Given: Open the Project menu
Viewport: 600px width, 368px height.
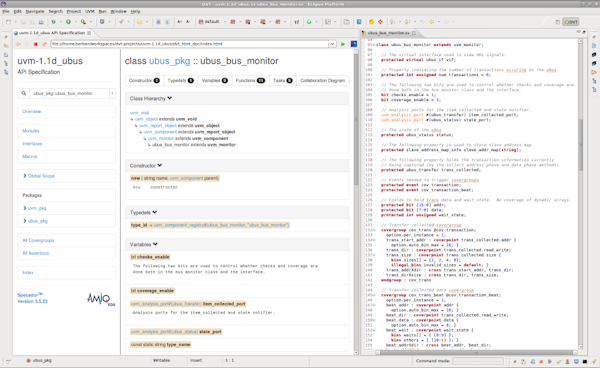Looking at the screenshot, I should [x=73, y=11].
